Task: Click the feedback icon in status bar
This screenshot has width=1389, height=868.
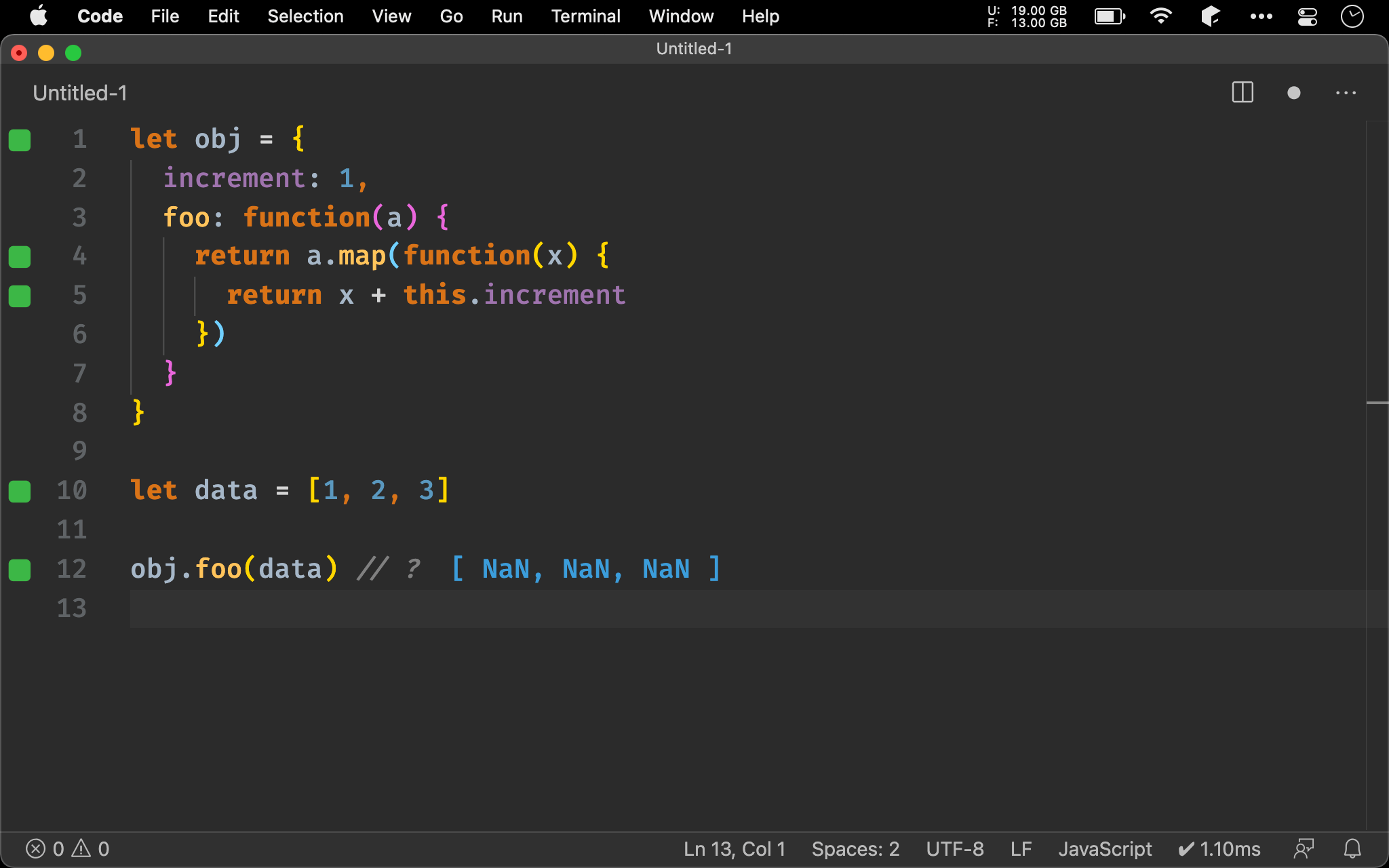Action: click(x=1304, y=849)
